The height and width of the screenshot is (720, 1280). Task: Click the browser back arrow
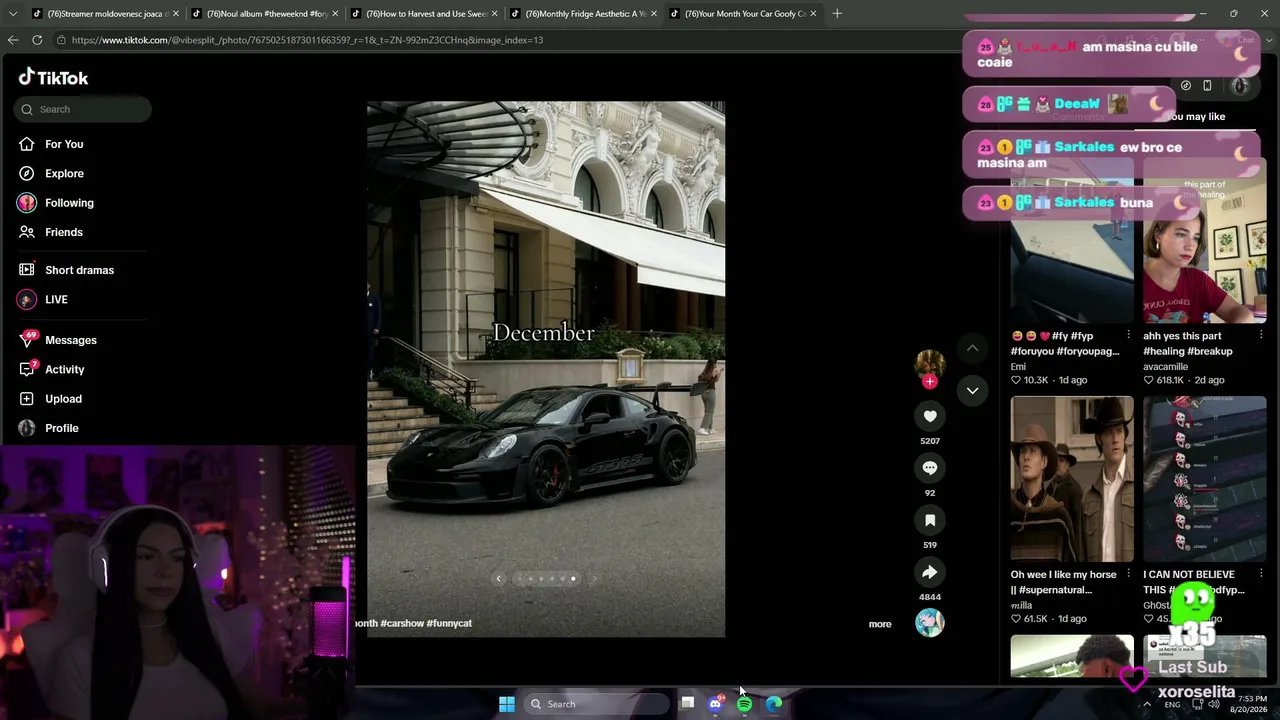point(13,40)
